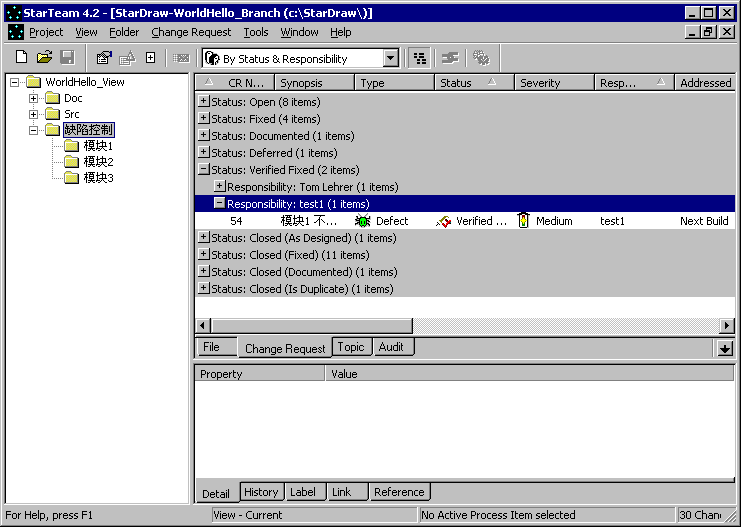Collapse Status: Verified Fixed (2 items) group
The image size is (741, 527).
tap(203, 169)
